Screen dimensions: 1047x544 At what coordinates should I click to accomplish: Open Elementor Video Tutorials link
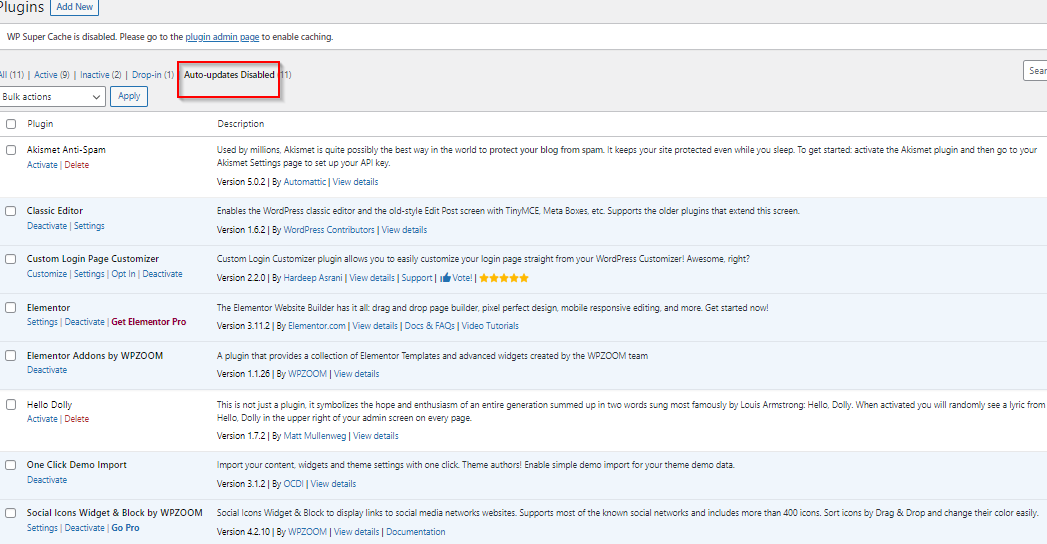coord(490,326)
